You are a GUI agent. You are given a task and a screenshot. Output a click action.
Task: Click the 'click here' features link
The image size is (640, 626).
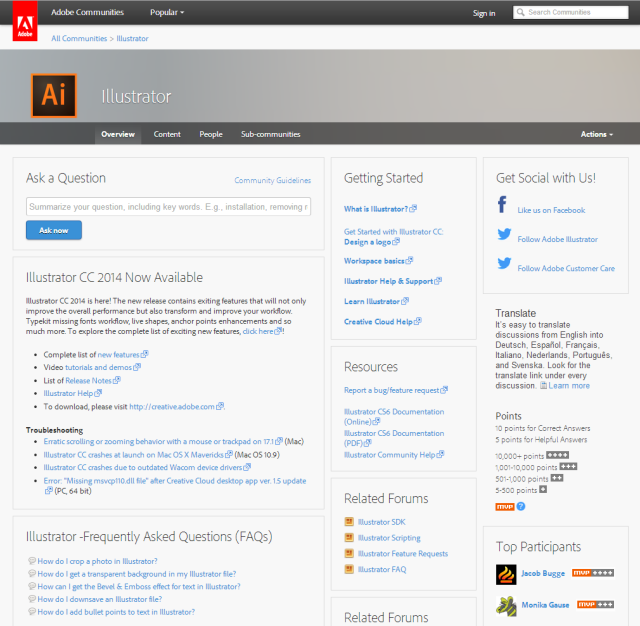(262, 331)
